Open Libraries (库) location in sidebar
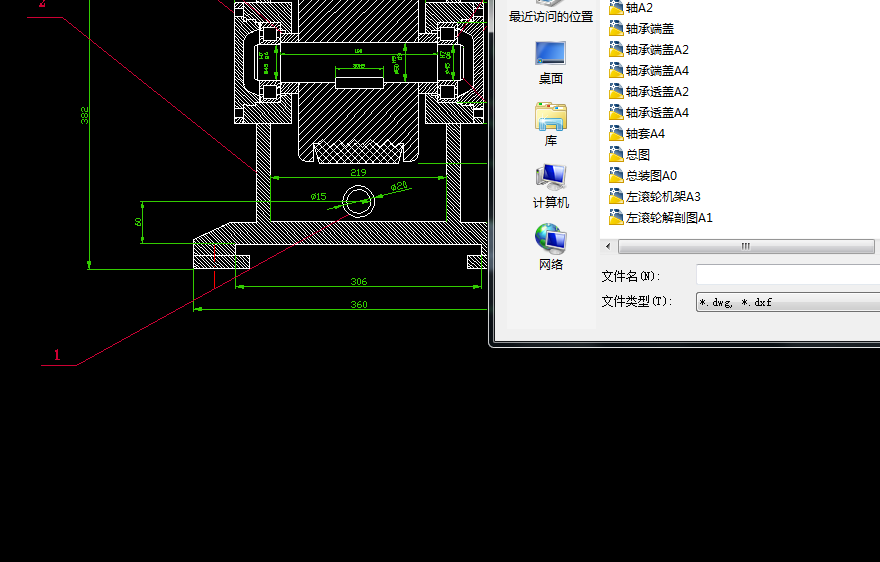The height and width of the screenshot is (562, 880). [x=550, y=125]
